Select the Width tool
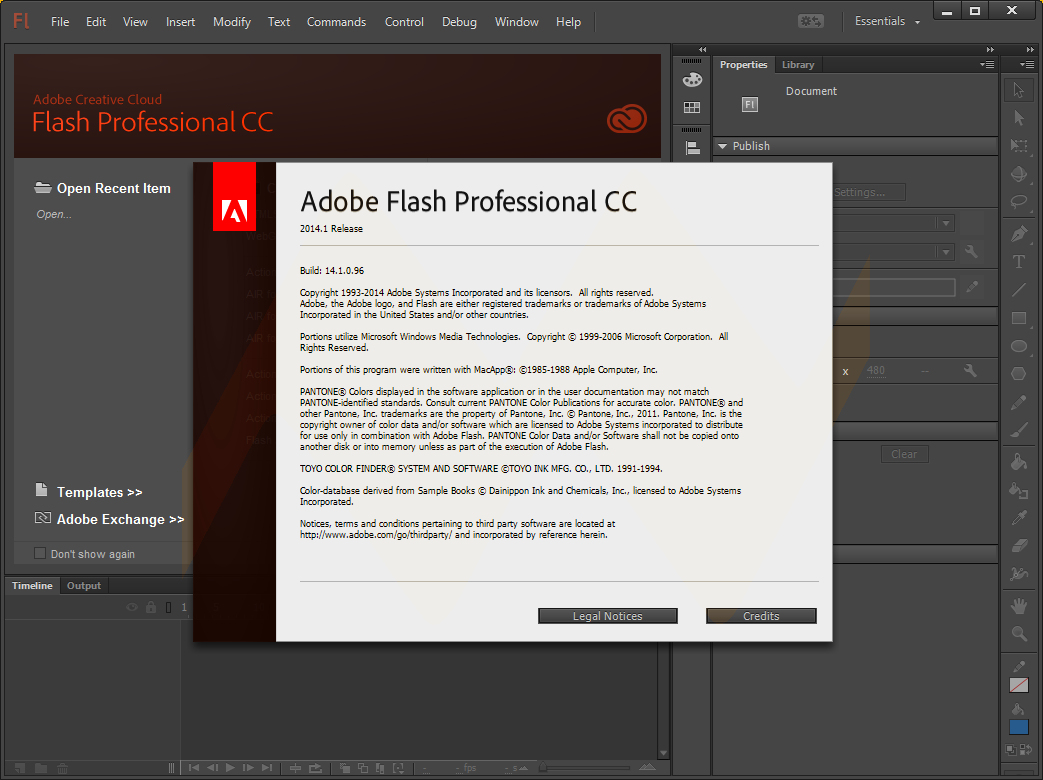Viewport: 1043px width, 780px height. [1018, 573]
